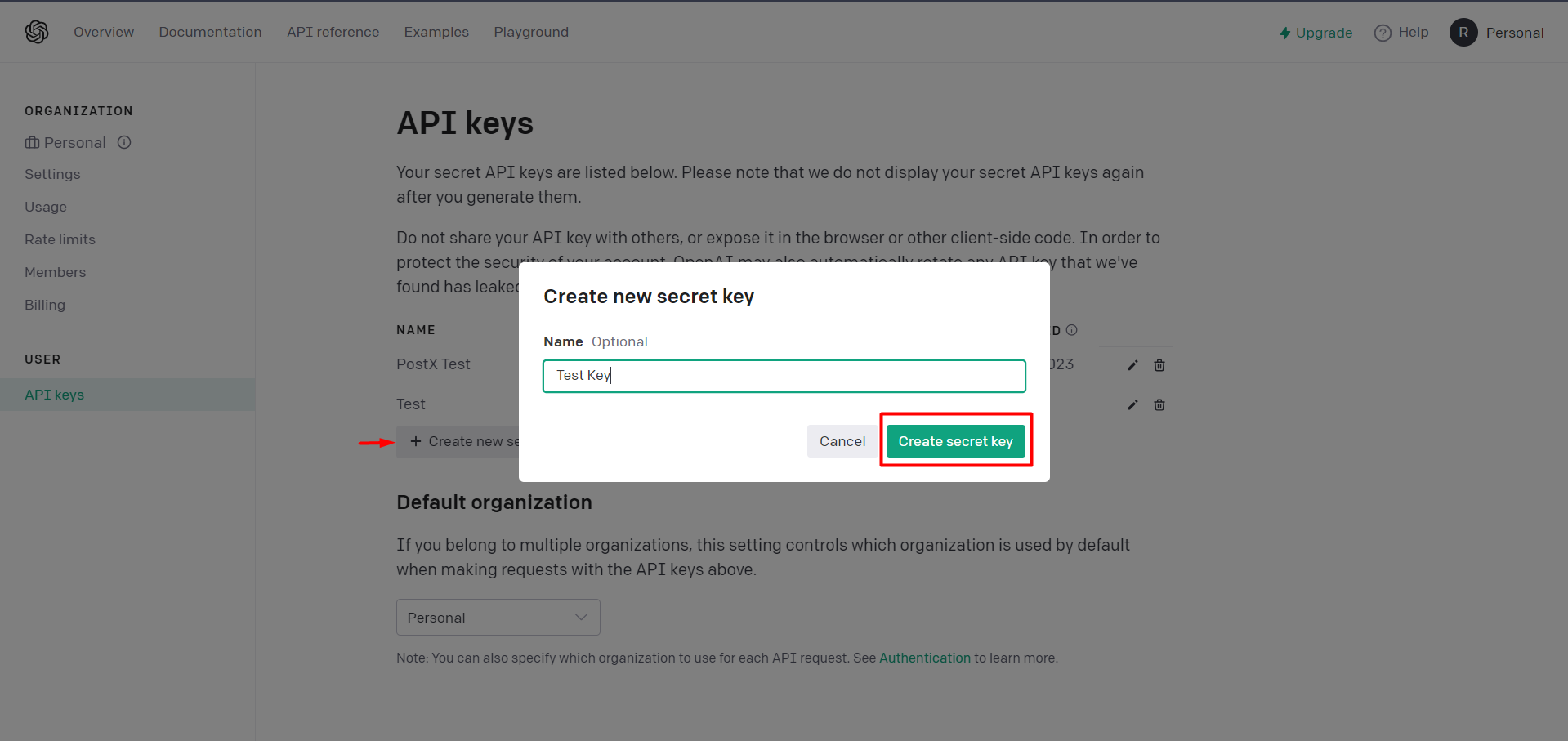Viewport: 1568px width, 741px height.
Task: Delete the PostX Test API key
Action: [1159, 365]
